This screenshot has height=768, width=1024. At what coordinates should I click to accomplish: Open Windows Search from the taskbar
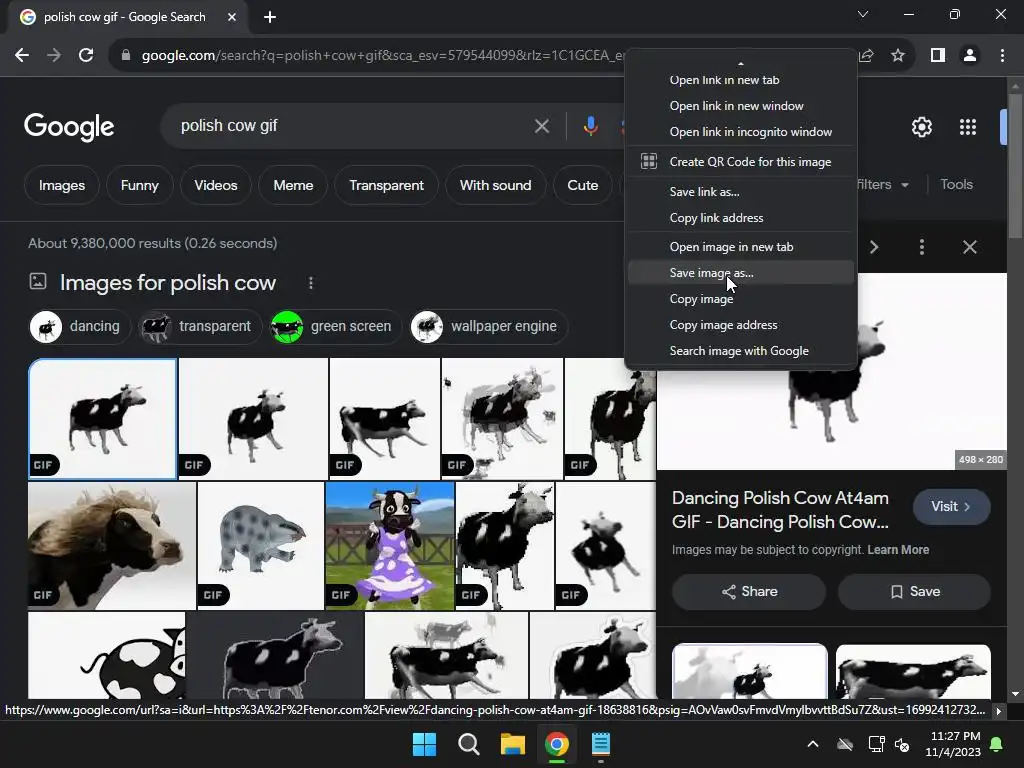(x=468, y=744)
